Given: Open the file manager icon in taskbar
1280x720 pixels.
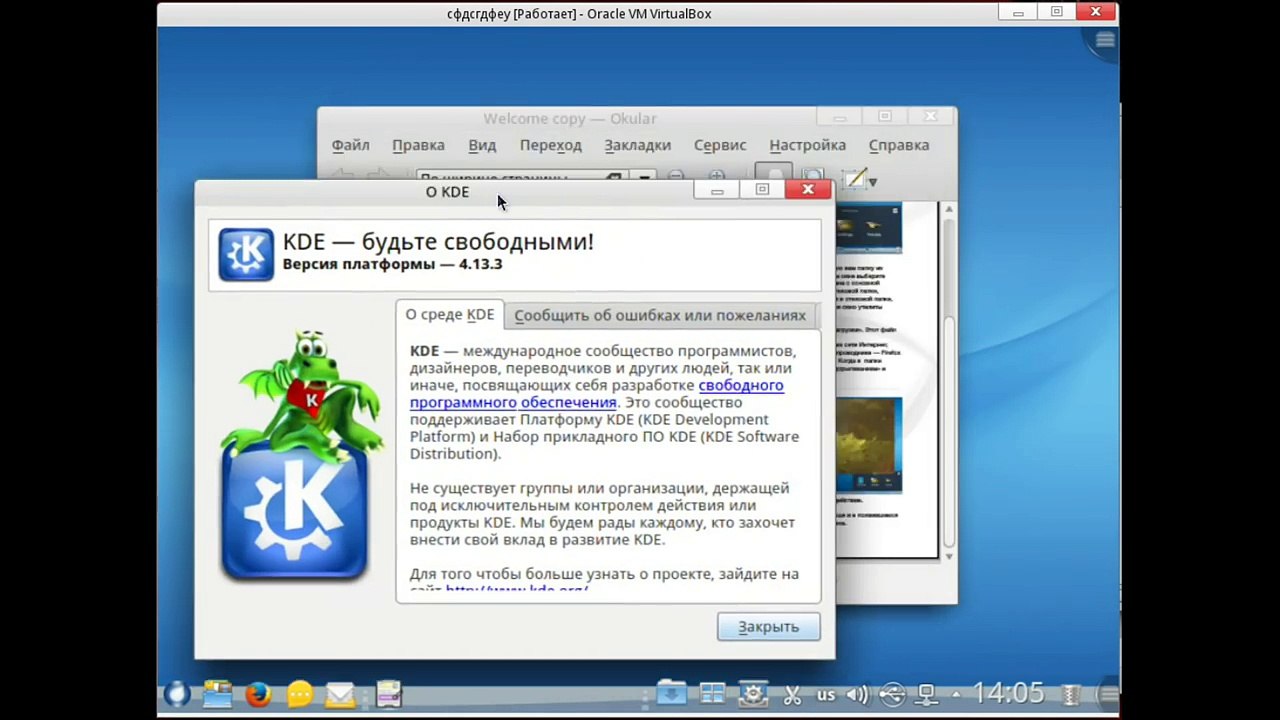Looking at the screenshot, I should pos(217,694).
